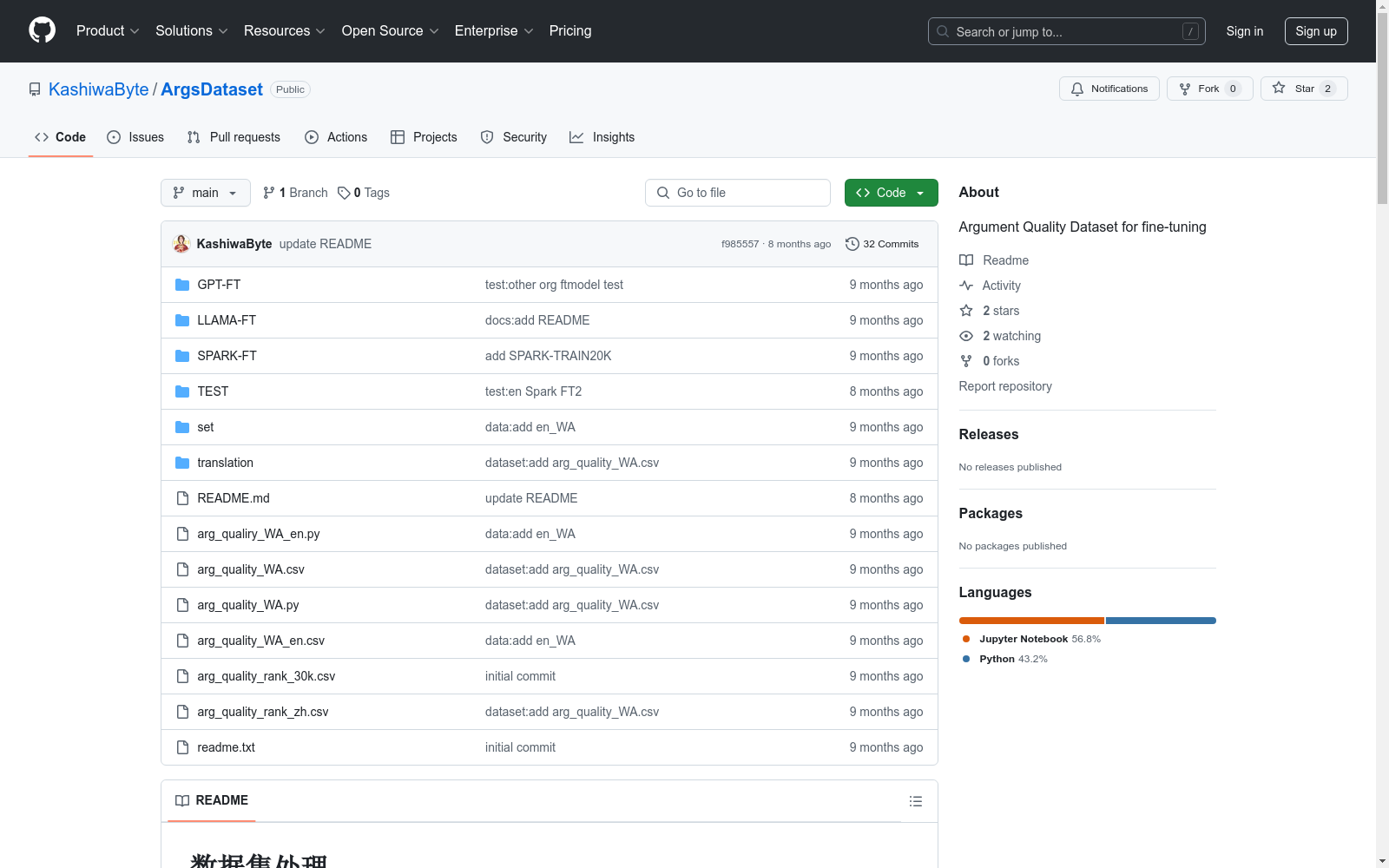Click the Python language bar segment
The height and width of the screenshot is (868, 1389).
[x=1161, y=621]
